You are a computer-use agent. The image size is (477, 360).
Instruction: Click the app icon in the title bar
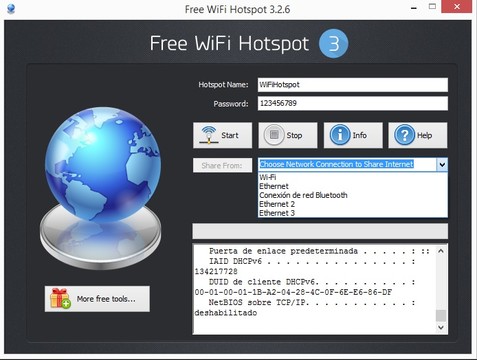11,9
